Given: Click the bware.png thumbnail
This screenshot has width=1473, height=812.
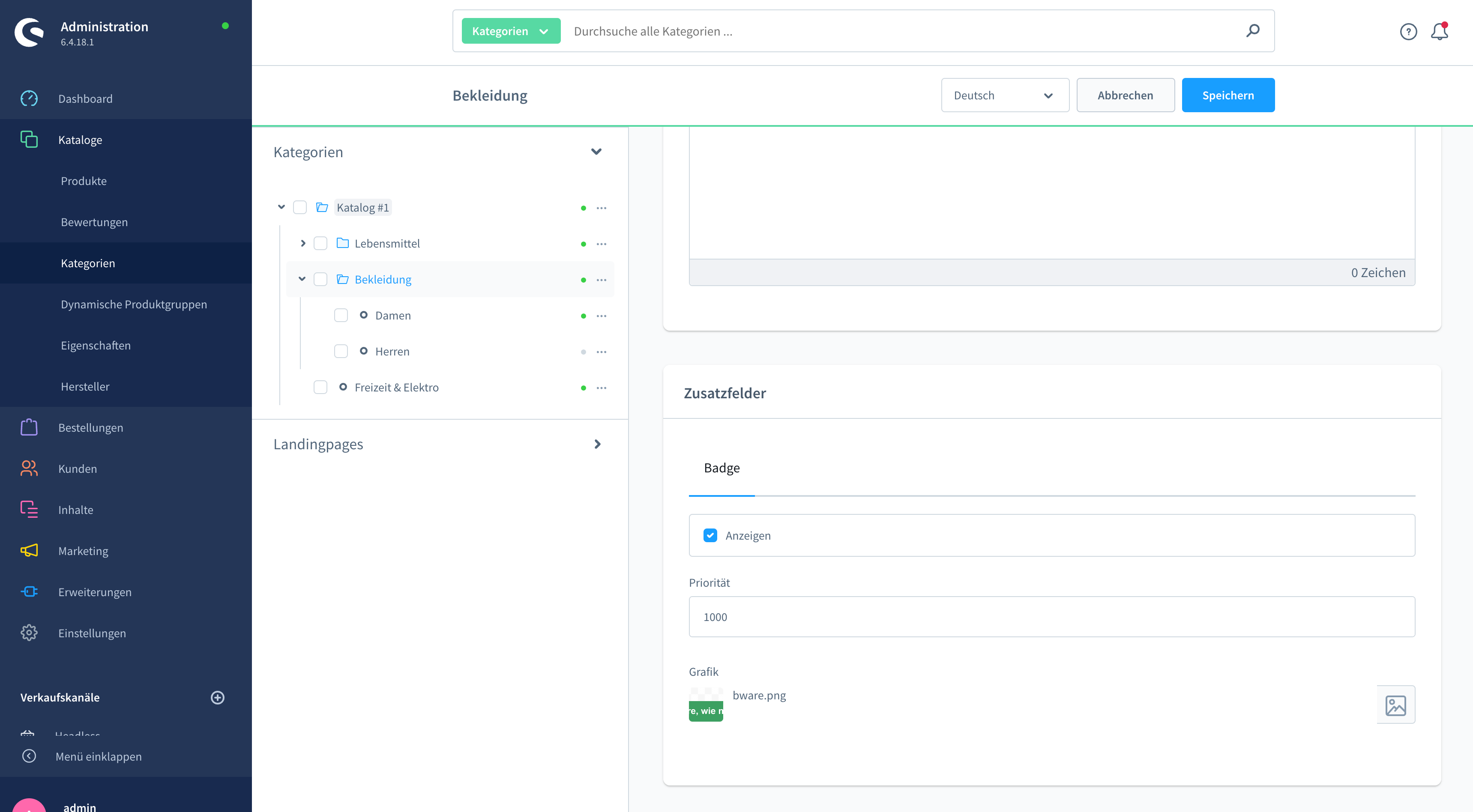Looking at the screenshot, I should pos(706,705).
